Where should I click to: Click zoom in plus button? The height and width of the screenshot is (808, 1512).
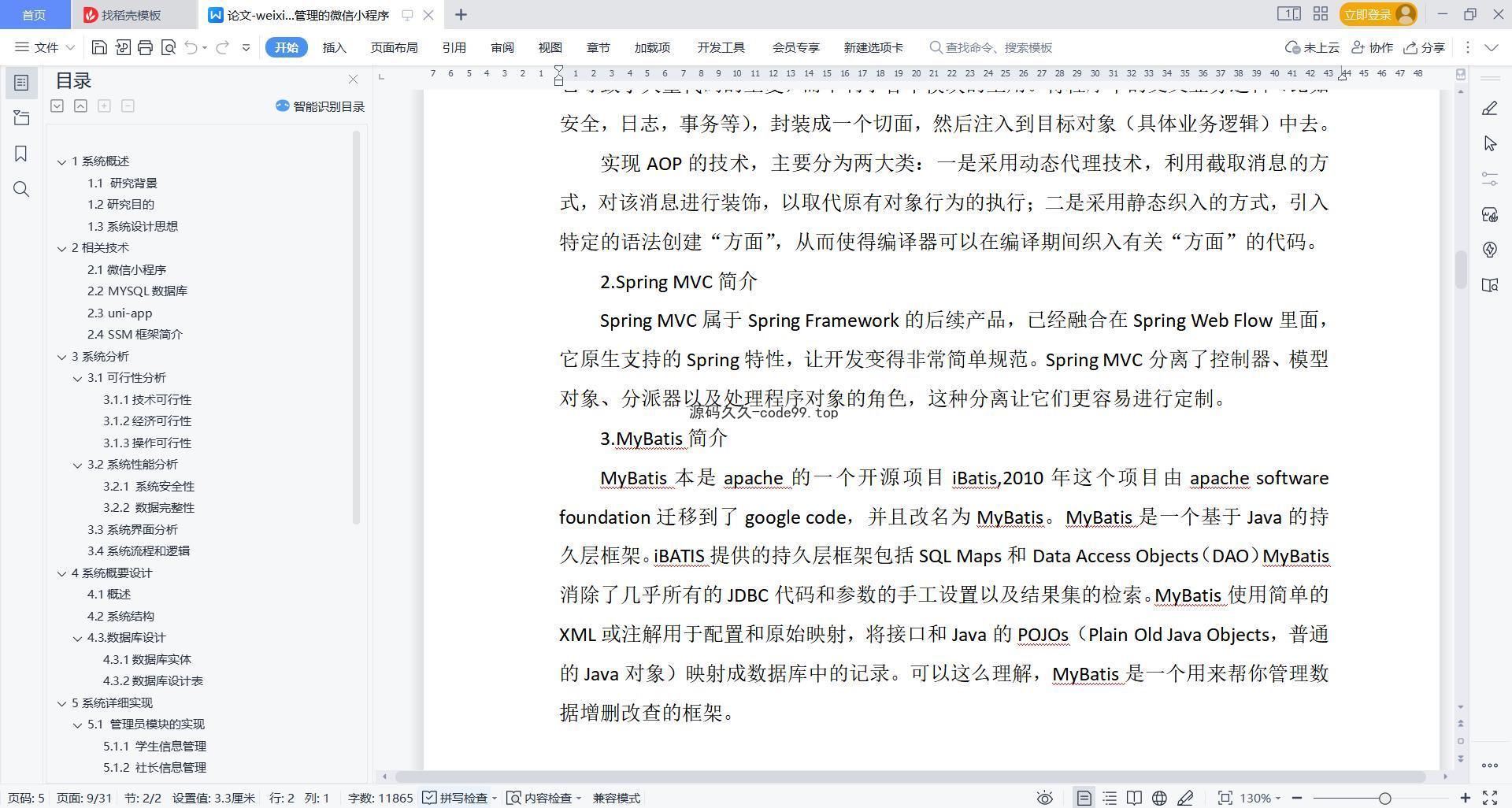[x=1466, y=798]
